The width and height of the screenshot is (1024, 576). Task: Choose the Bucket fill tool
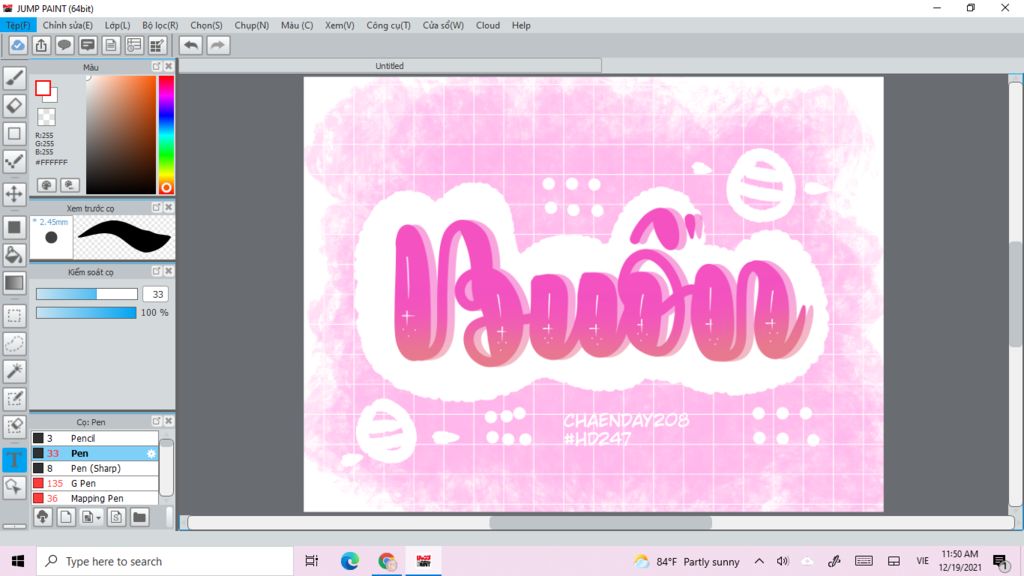pos(14,255)
